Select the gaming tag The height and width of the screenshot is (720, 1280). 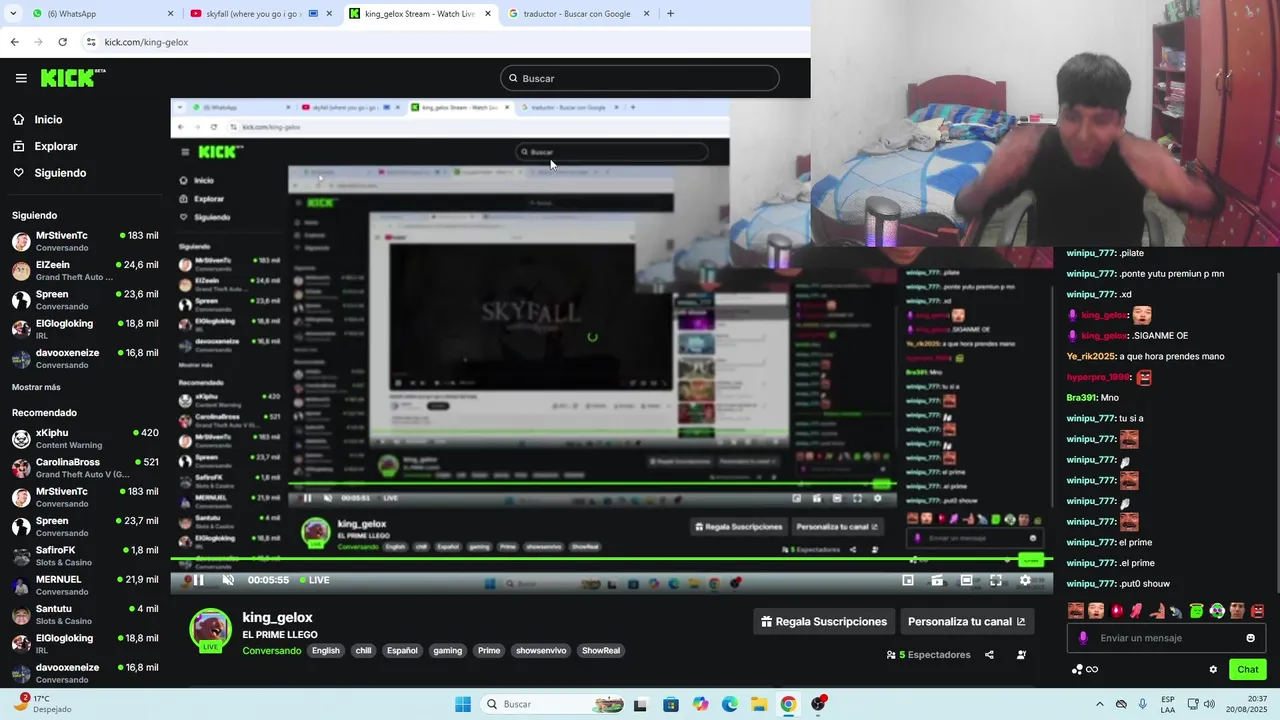[447, 651]
